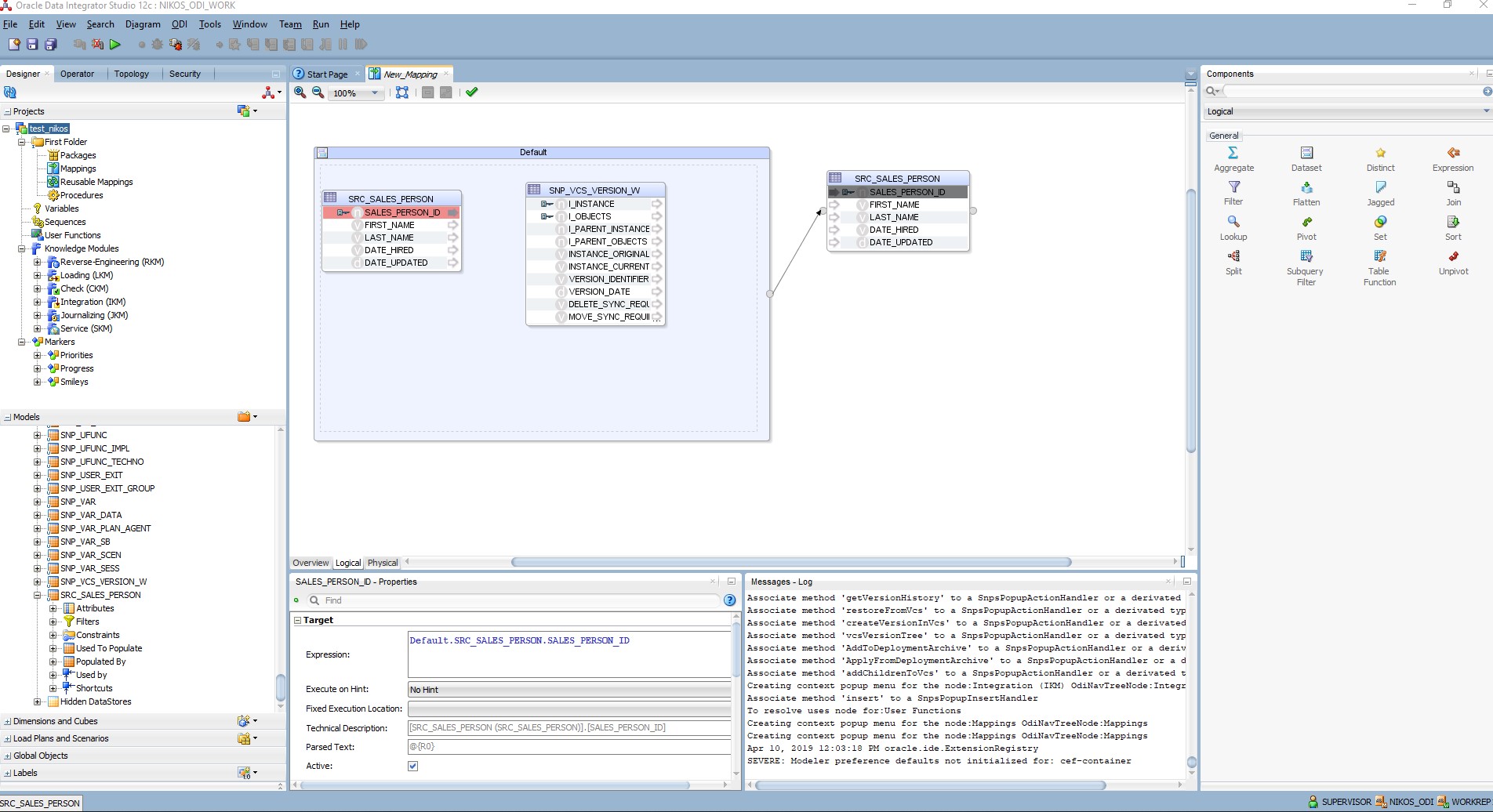This screenshot has width=1493, height=812.
Task: Click the Zoom In magnifier icon
Action: click(x=300, y=92)
